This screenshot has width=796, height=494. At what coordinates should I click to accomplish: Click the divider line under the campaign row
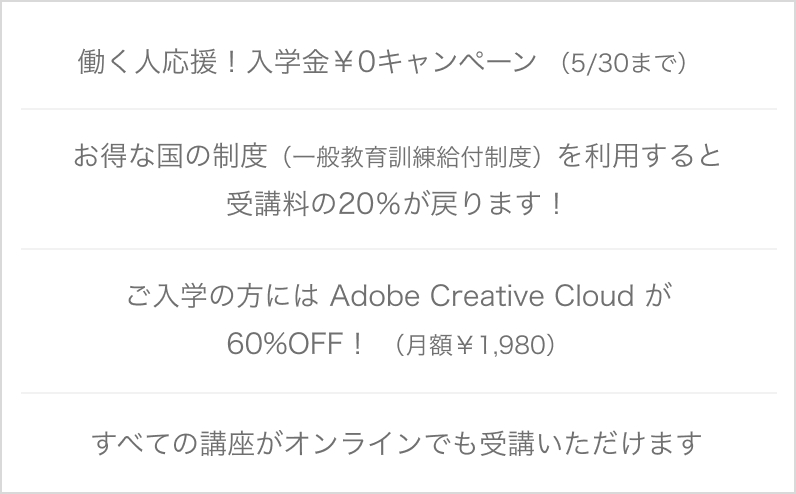click(x=399, y=109)
